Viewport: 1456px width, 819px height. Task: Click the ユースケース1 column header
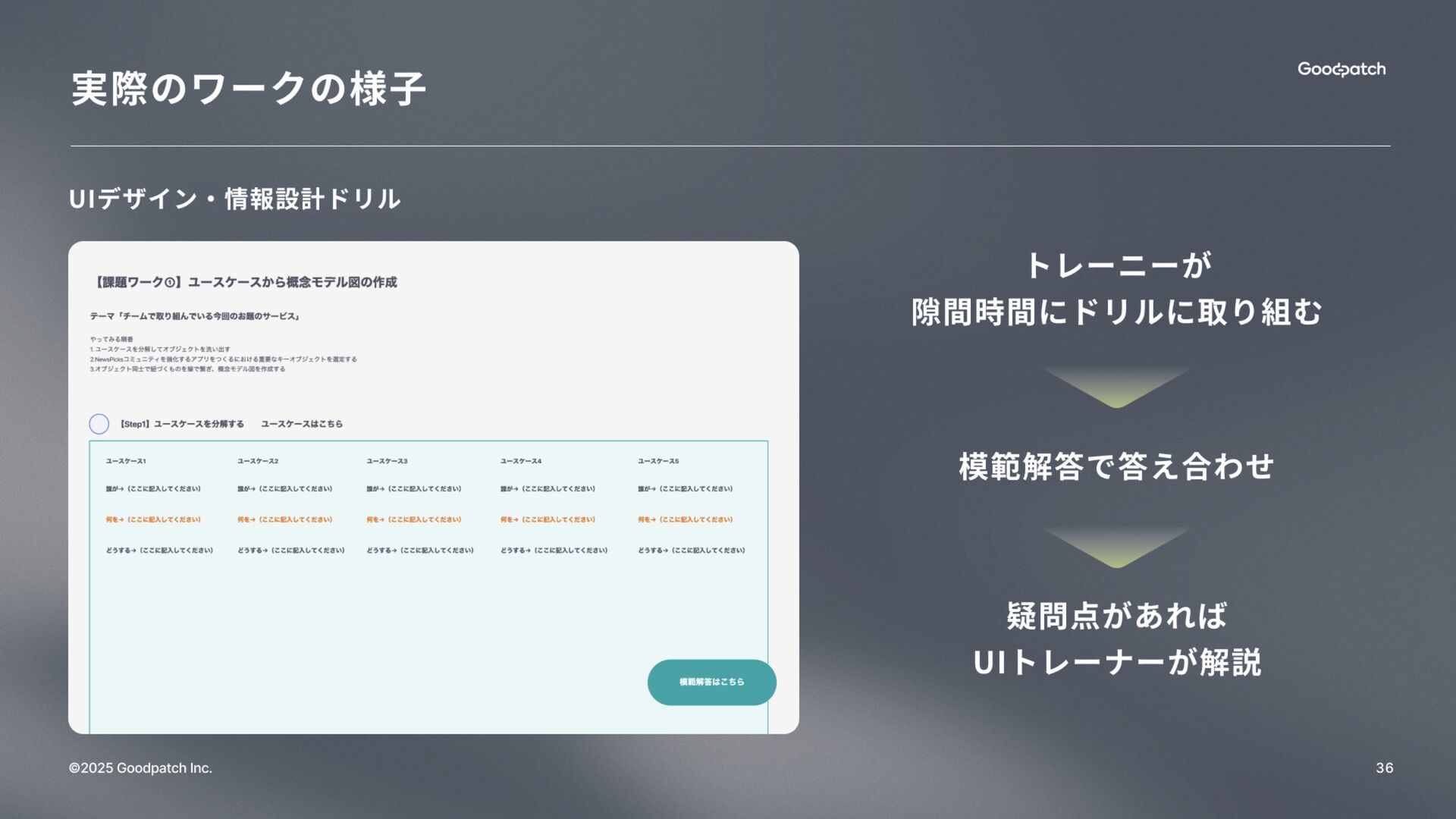pyautogui.click(x=126, y=461)
